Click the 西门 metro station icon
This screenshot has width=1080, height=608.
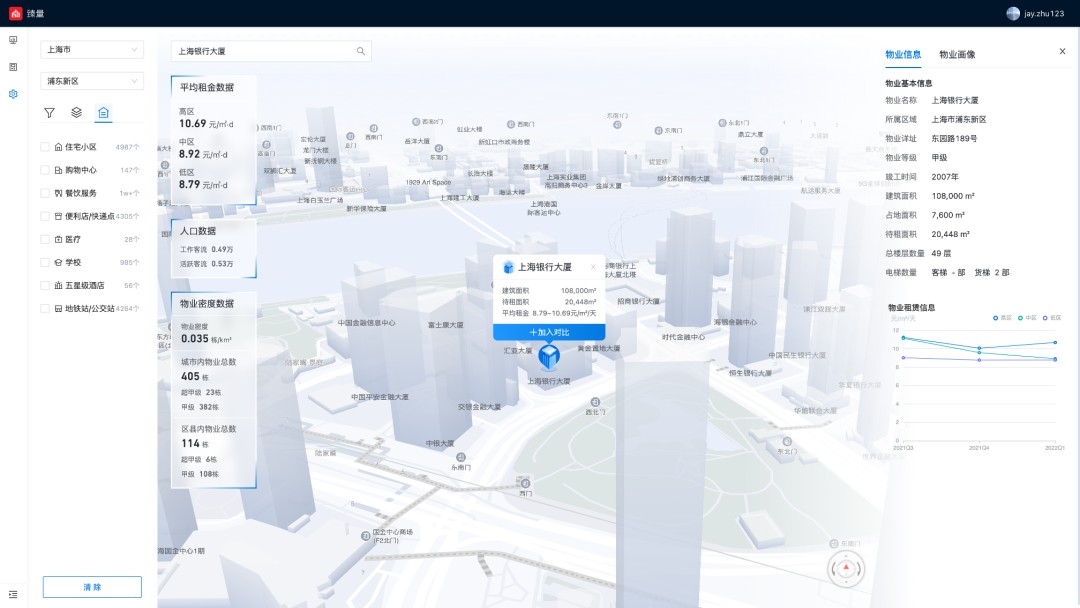point(526,483)
